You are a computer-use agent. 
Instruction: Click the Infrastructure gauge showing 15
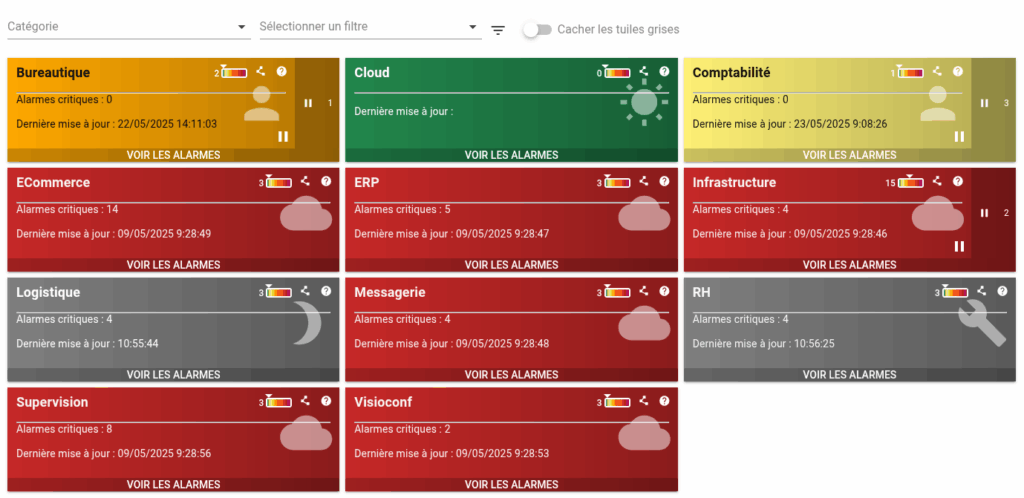(910, 182)
